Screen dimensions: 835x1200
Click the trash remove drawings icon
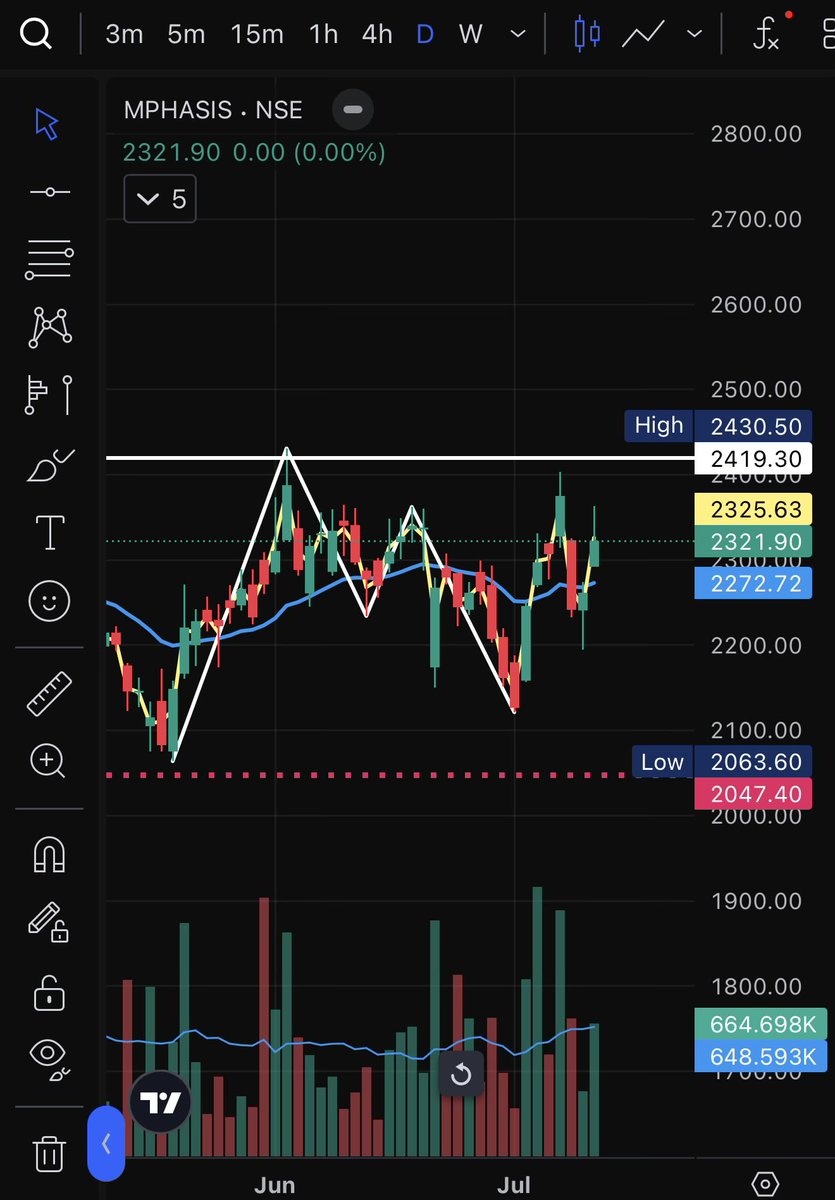pos(49,1153)
